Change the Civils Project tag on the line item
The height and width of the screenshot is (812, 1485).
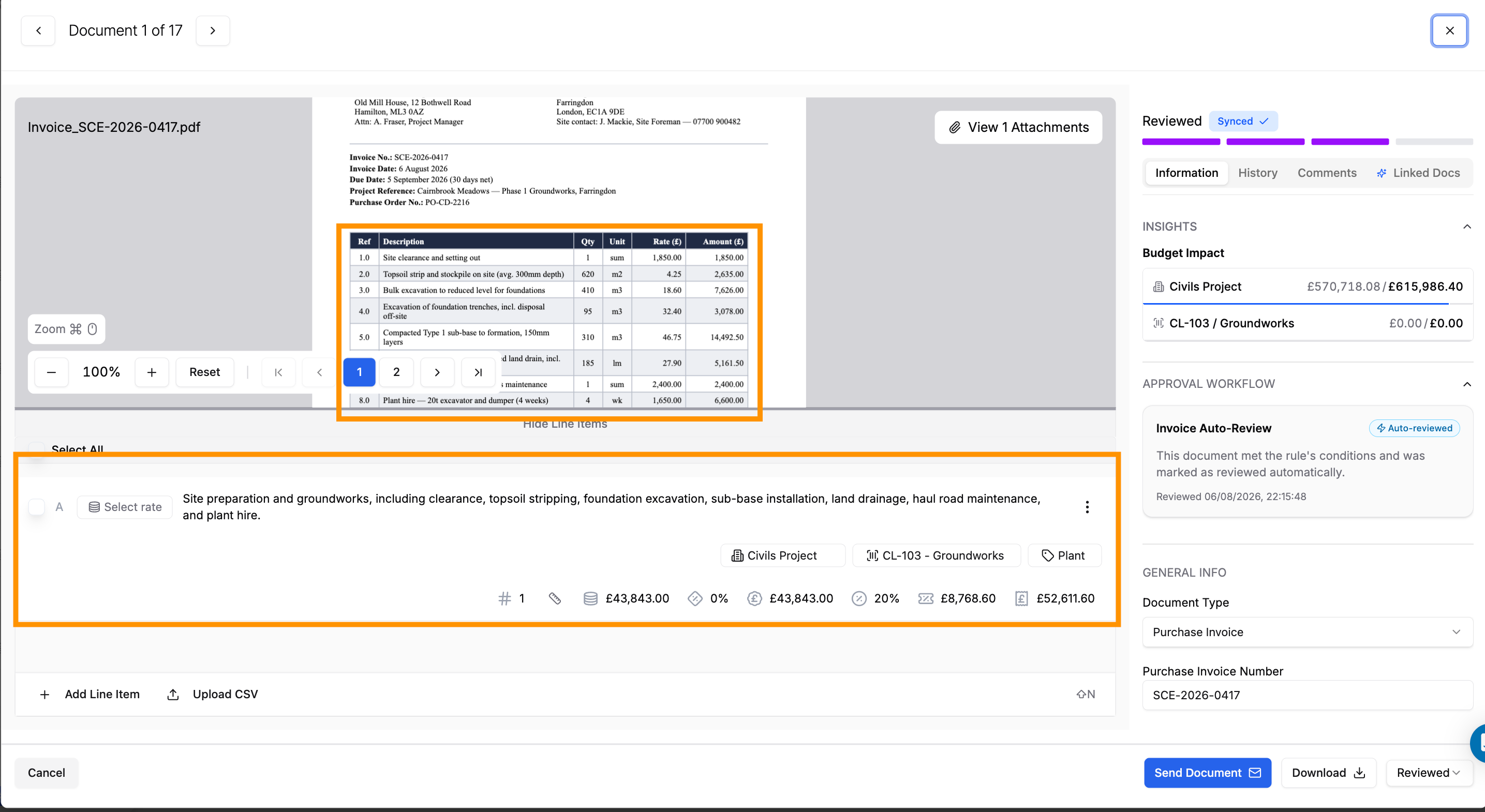(783, 555)
